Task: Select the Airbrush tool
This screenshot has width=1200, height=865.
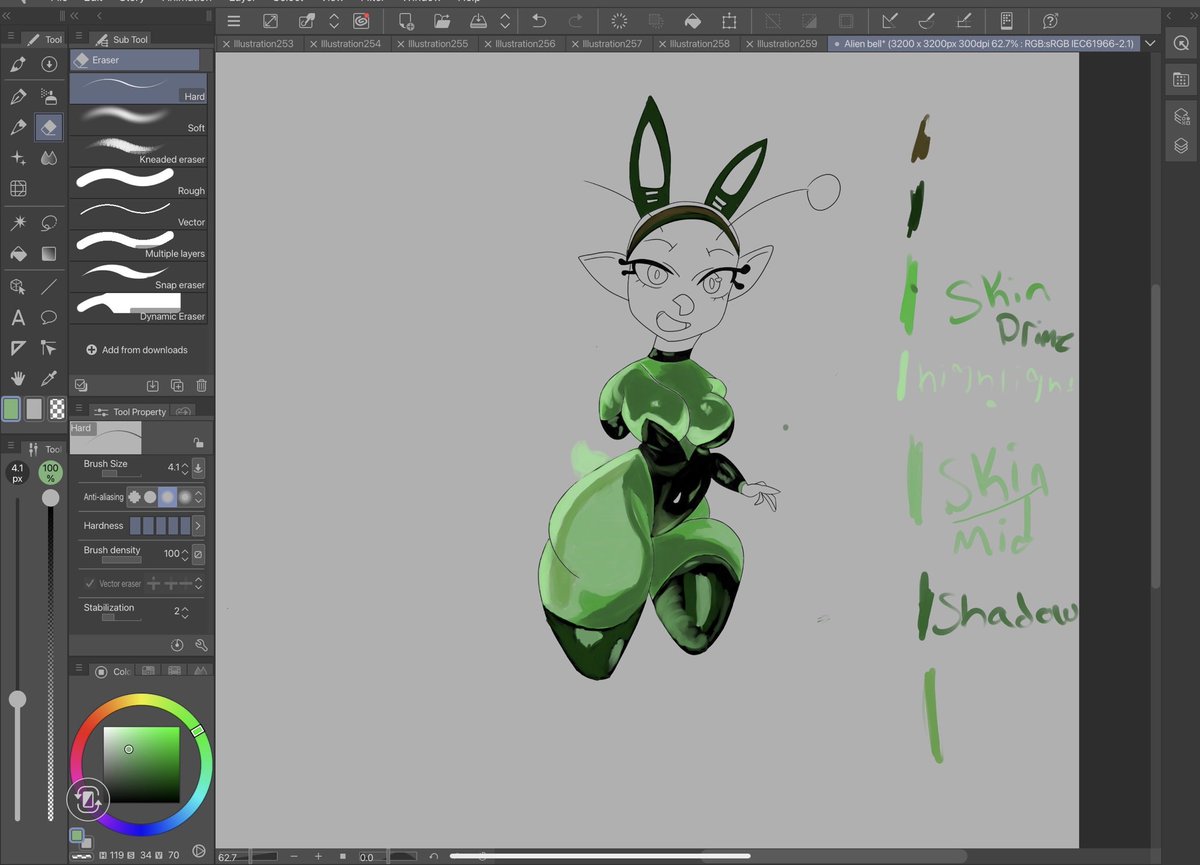Action: [48, 96]
